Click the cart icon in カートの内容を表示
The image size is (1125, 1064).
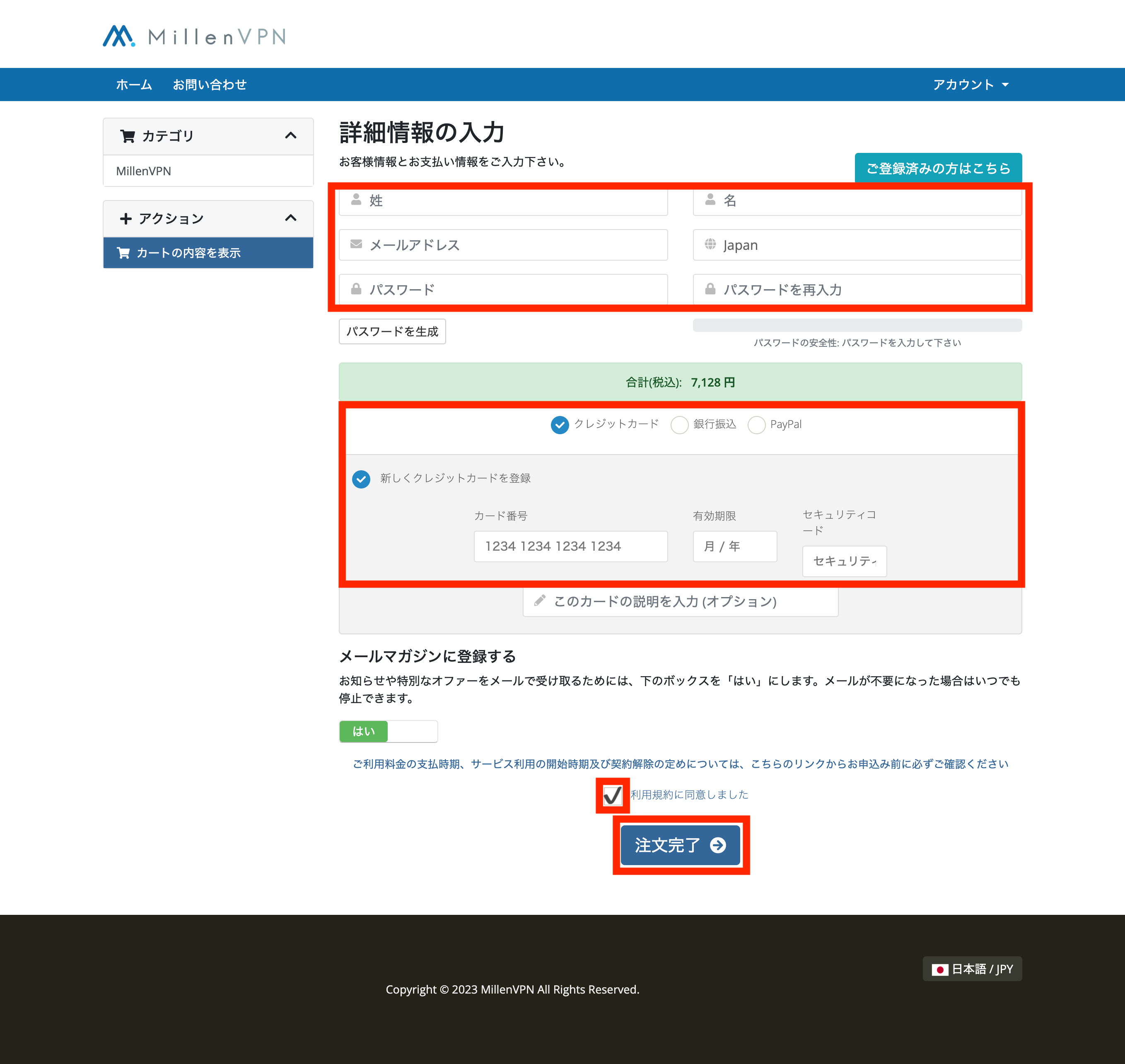click(123, 253)
